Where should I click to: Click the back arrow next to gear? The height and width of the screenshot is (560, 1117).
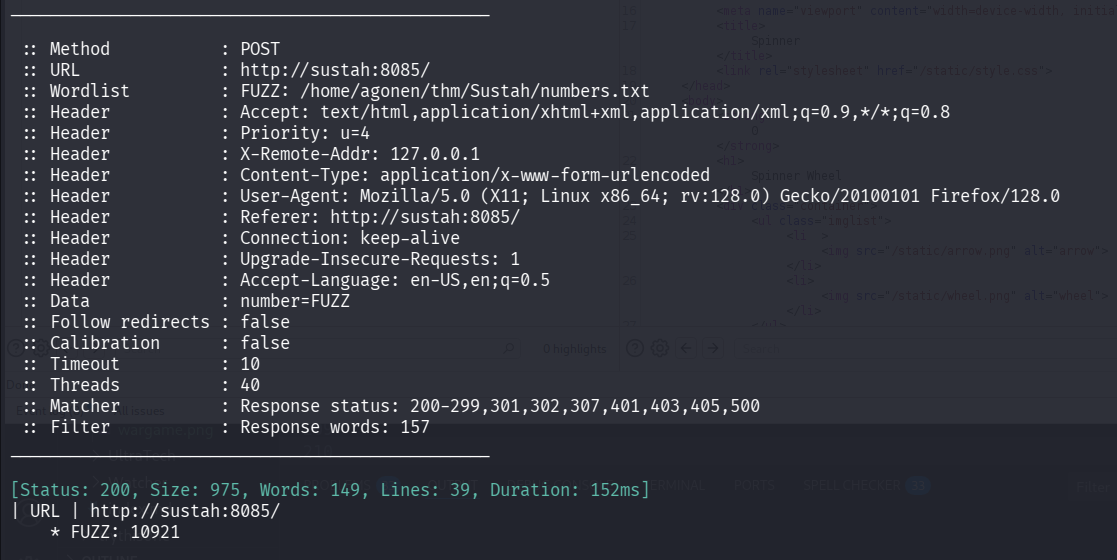coord(686,348)
